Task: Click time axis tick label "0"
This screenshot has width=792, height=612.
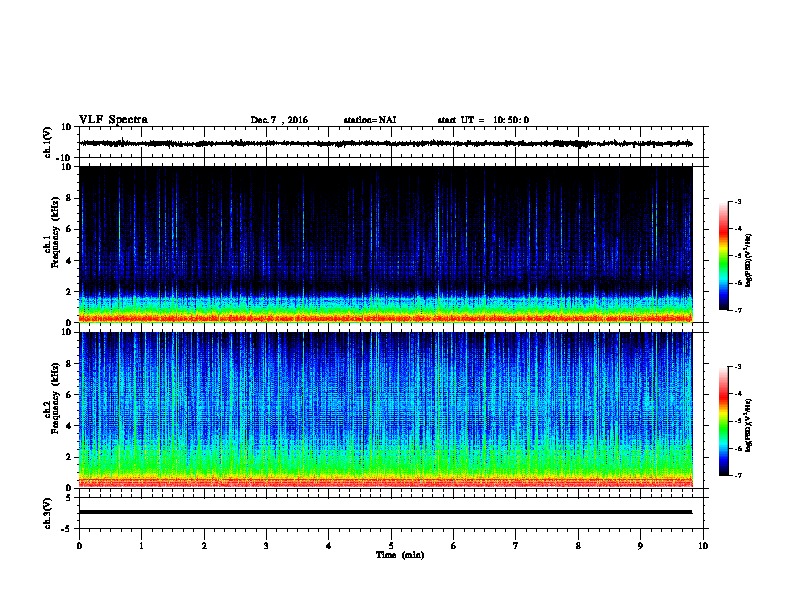Action: [79, 545]
